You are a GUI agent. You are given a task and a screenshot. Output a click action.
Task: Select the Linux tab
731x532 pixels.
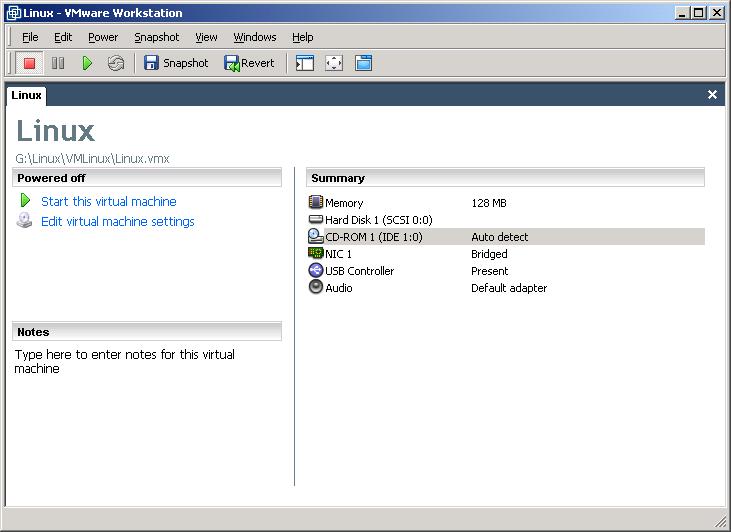[x=26, y=95]
